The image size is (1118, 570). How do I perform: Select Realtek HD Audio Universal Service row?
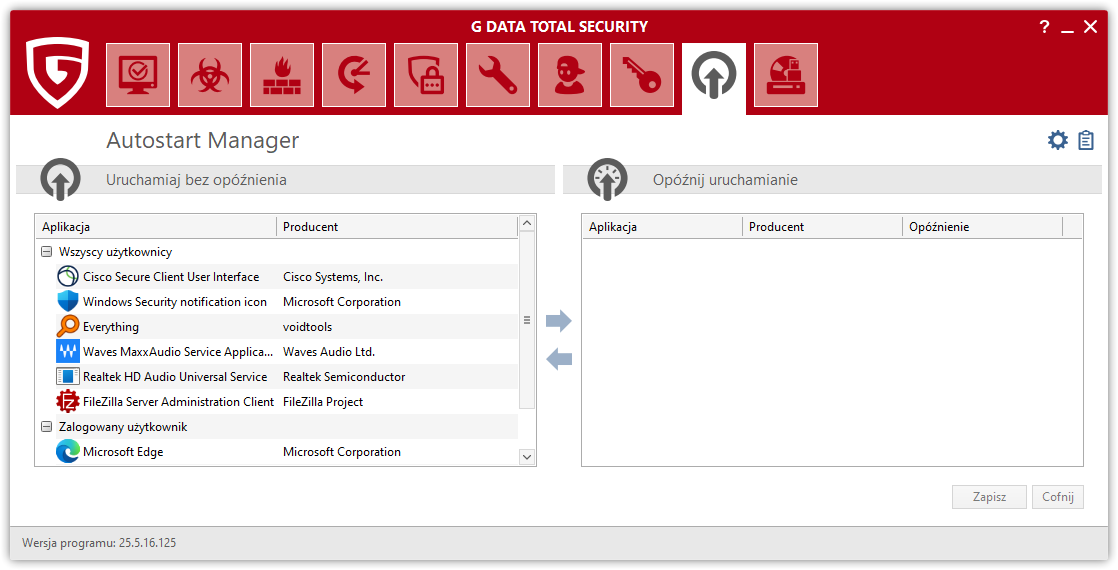(287, 377)
